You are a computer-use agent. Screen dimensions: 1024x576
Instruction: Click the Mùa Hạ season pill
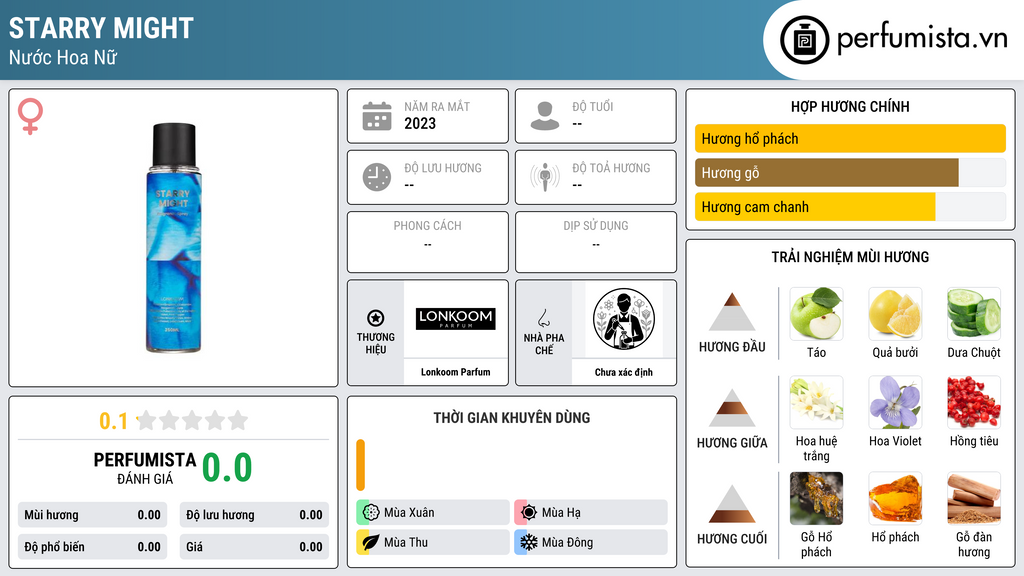click(x=591, y=513)
